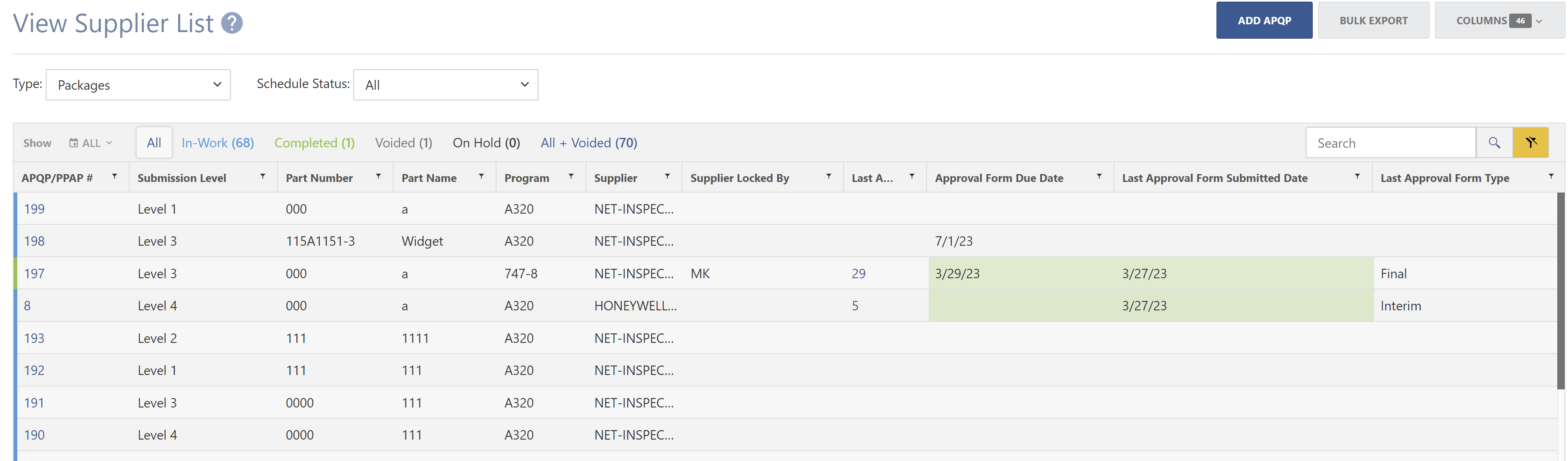Image resolution: width=1568 pixels, height=461 pixels.
Task: Open APQP package 193 link
Action: point(34,338)
